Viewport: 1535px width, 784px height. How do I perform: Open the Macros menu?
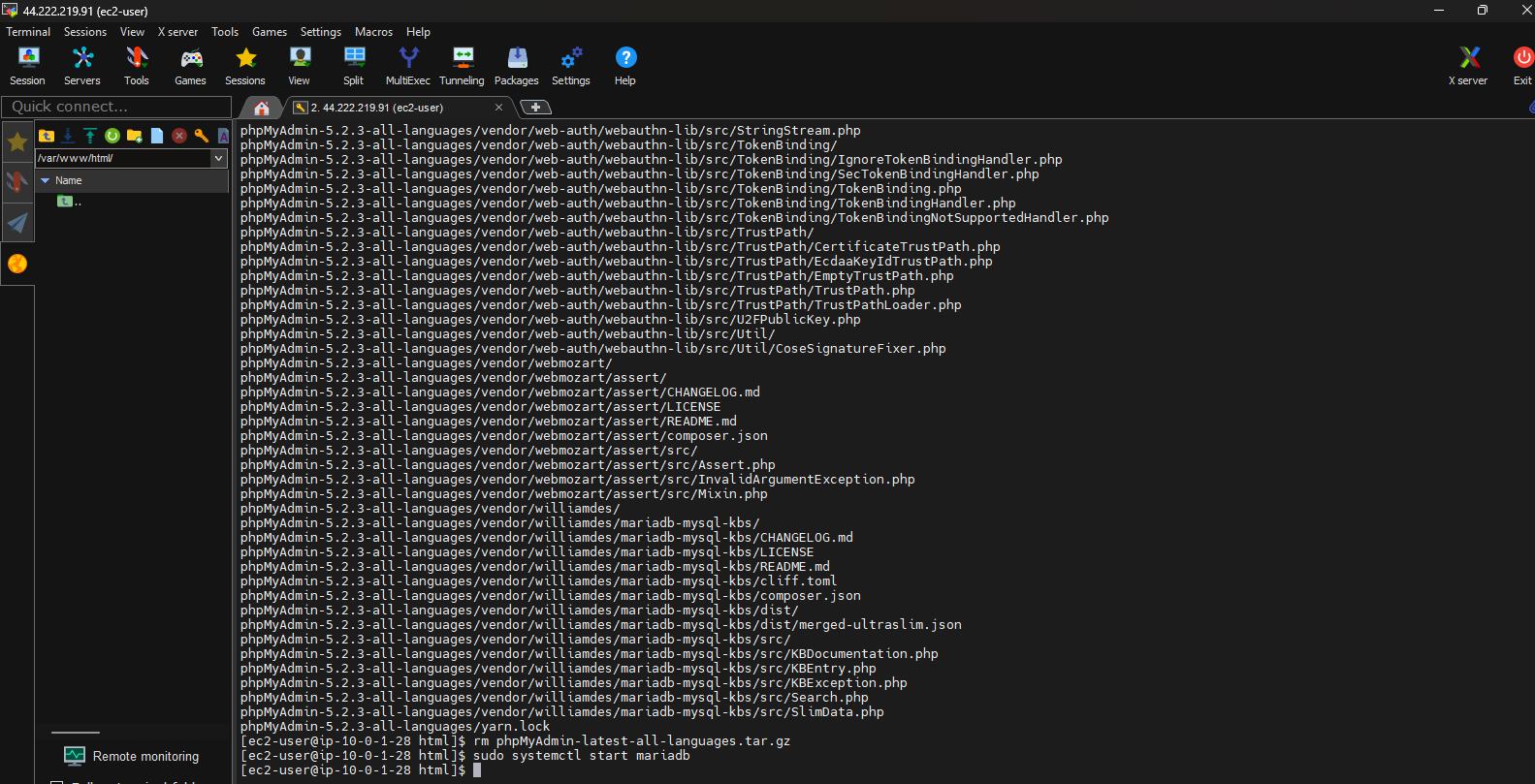pyautogui.click(x=373, y=32)
